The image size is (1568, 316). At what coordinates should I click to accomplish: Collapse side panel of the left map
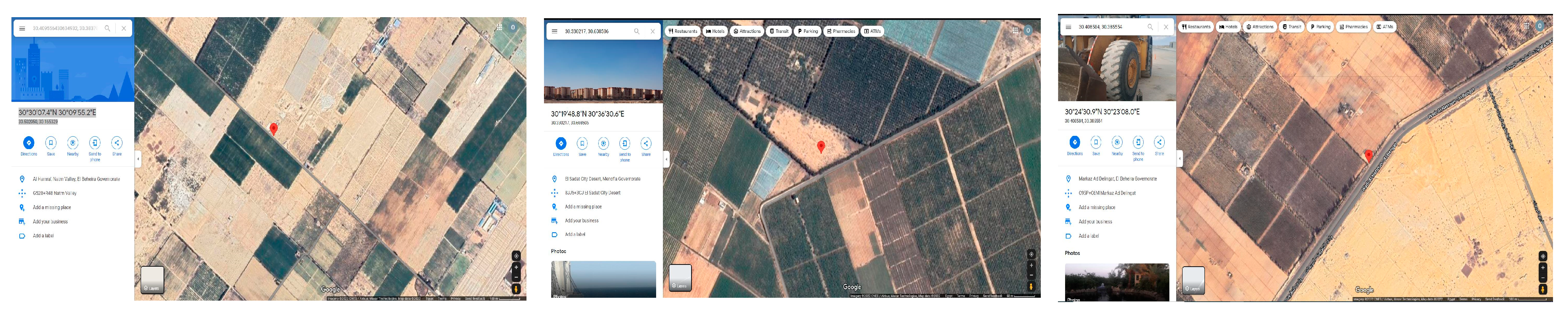pyautogui.click(x=138, y=159)
